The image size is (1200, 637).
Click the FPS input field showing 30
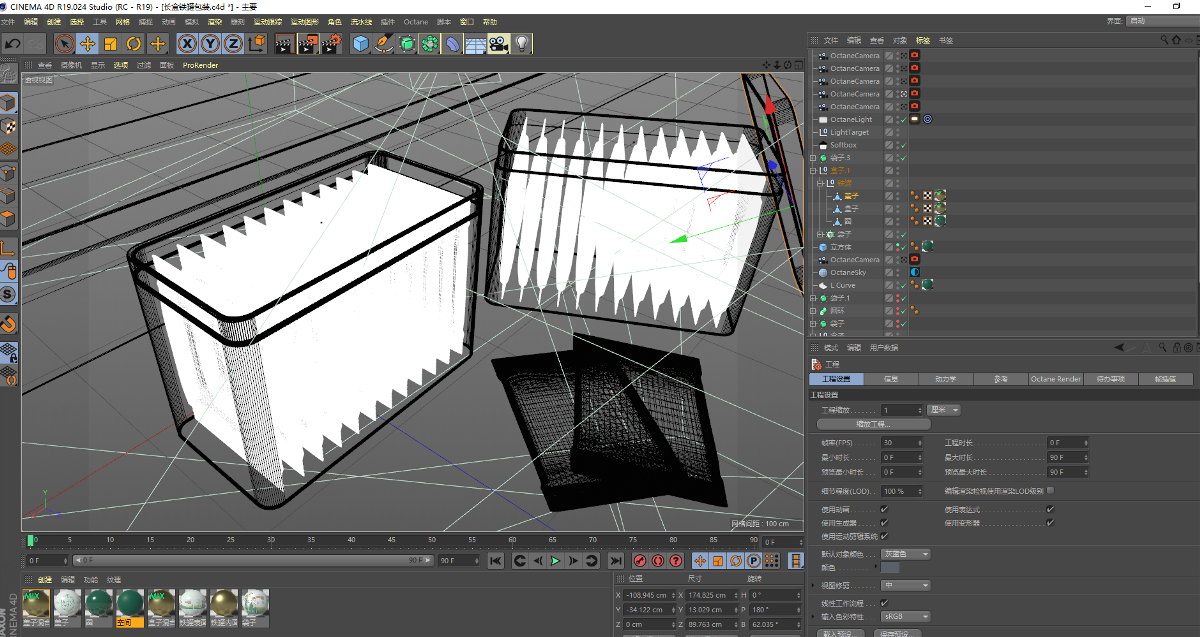click(901, 442)
